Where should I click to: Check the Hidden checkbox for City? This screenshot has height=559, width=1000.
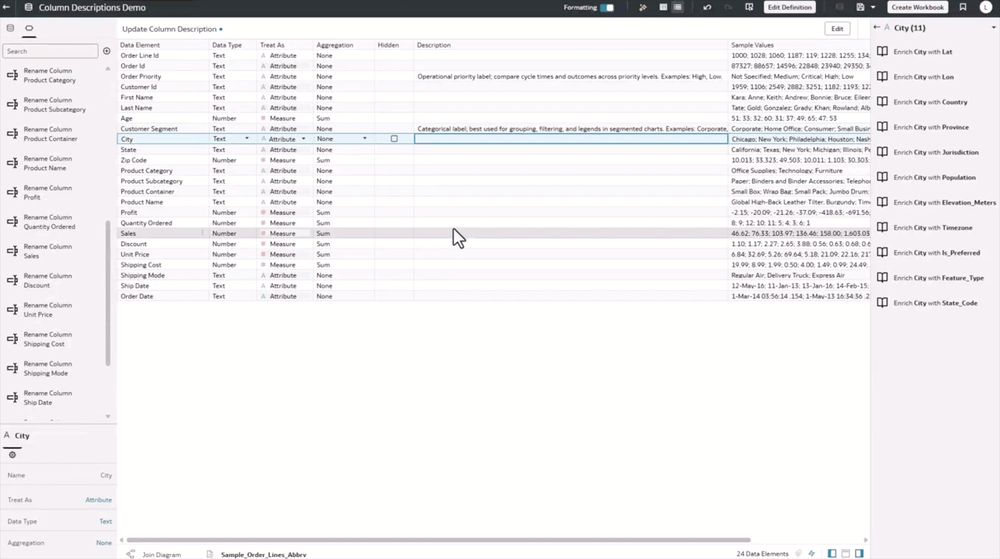click(x=394, y=138)
